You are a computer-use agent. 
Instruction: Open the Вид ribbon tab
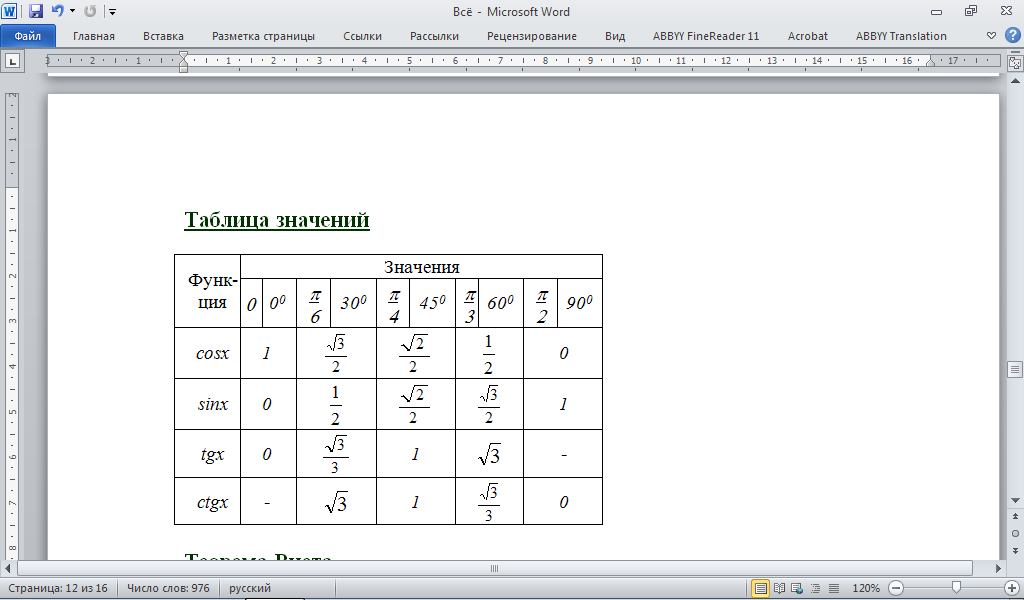tap(615, 36)
